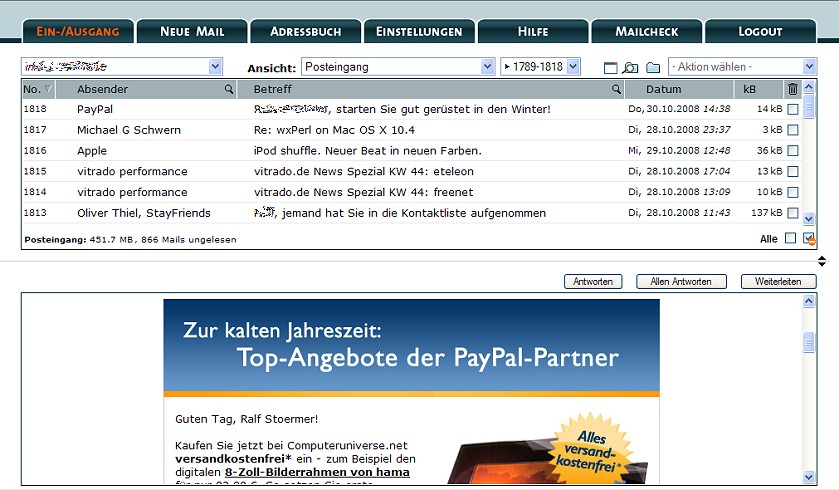Sort by Datum column header

pyautogui.click(x=663, y=89)
